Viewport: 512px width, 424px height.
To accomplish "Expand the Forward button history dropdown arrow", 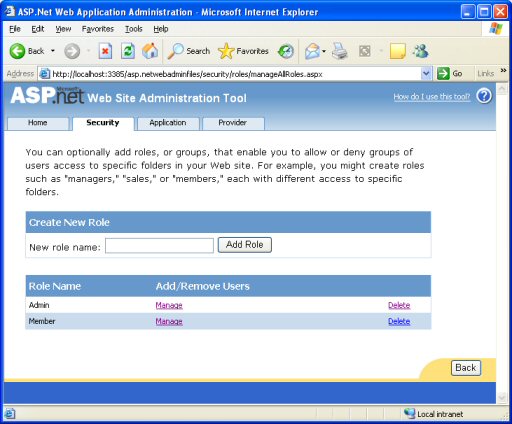I will click(89, 51).
